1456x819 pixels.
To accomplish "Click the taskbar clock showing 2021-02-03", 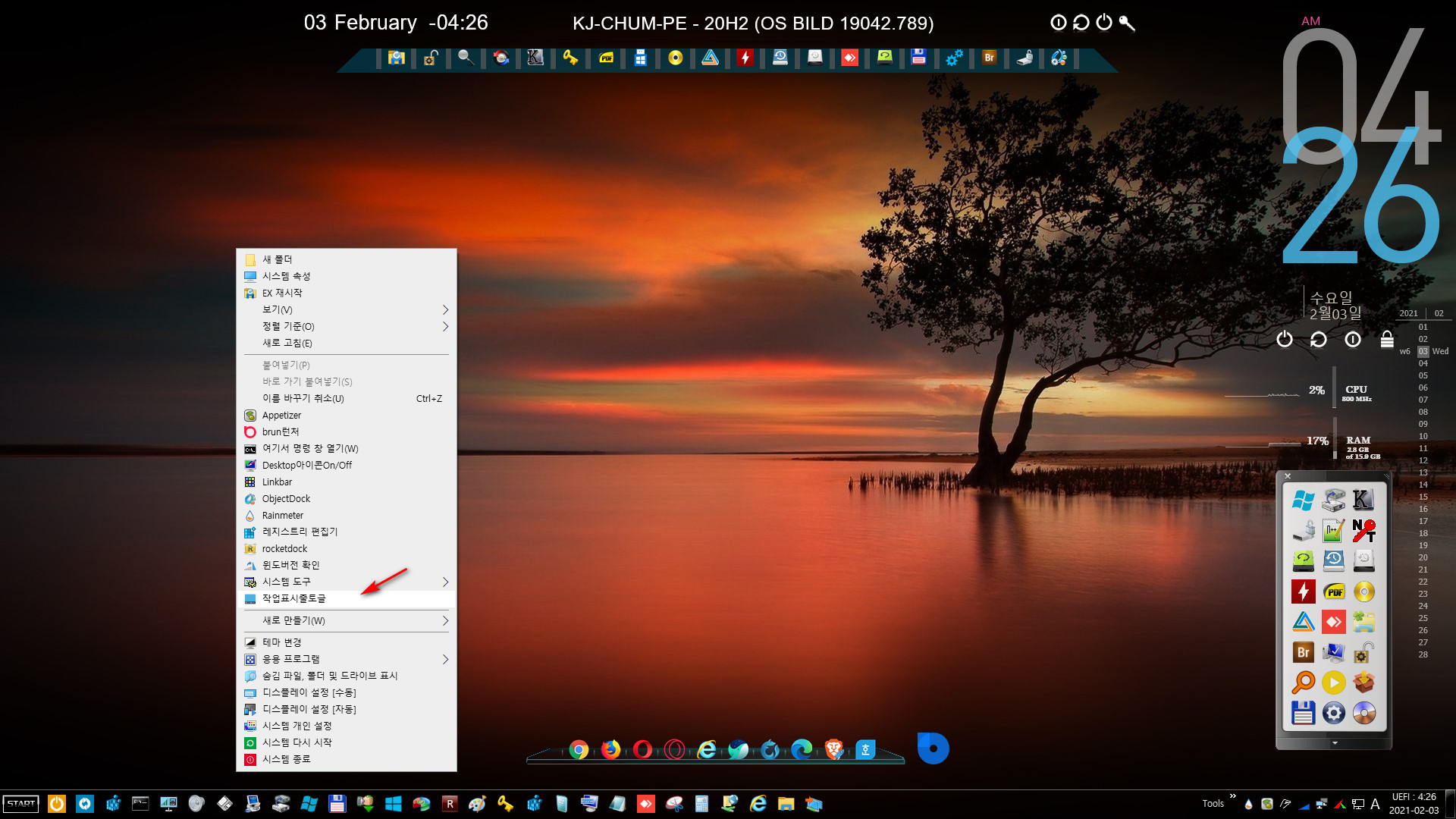I will coord(1414,804).
